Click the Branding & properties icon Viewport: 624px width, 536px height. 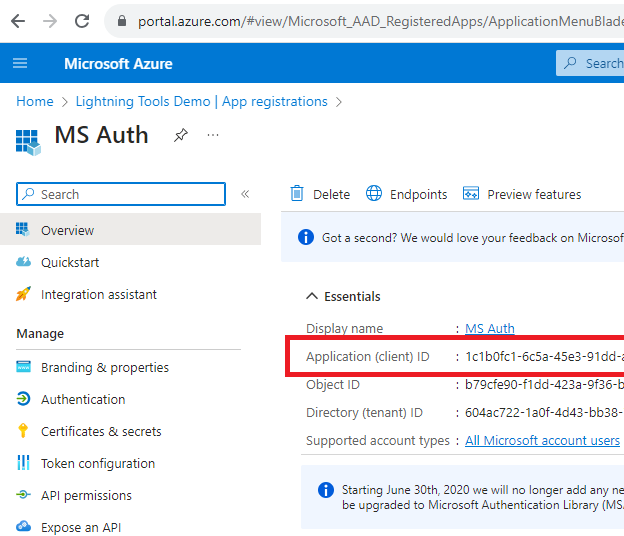(x=23, y=366)
